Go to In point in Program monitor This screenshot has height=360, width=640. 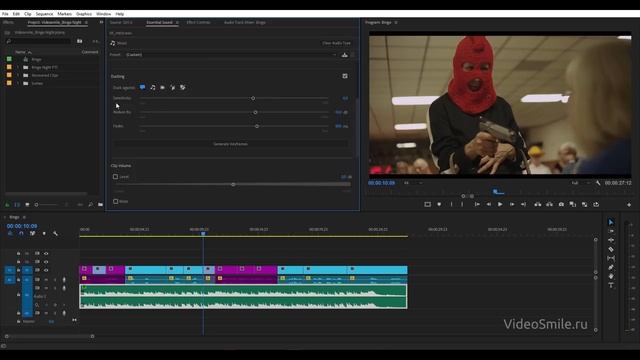tap(477, 204)
